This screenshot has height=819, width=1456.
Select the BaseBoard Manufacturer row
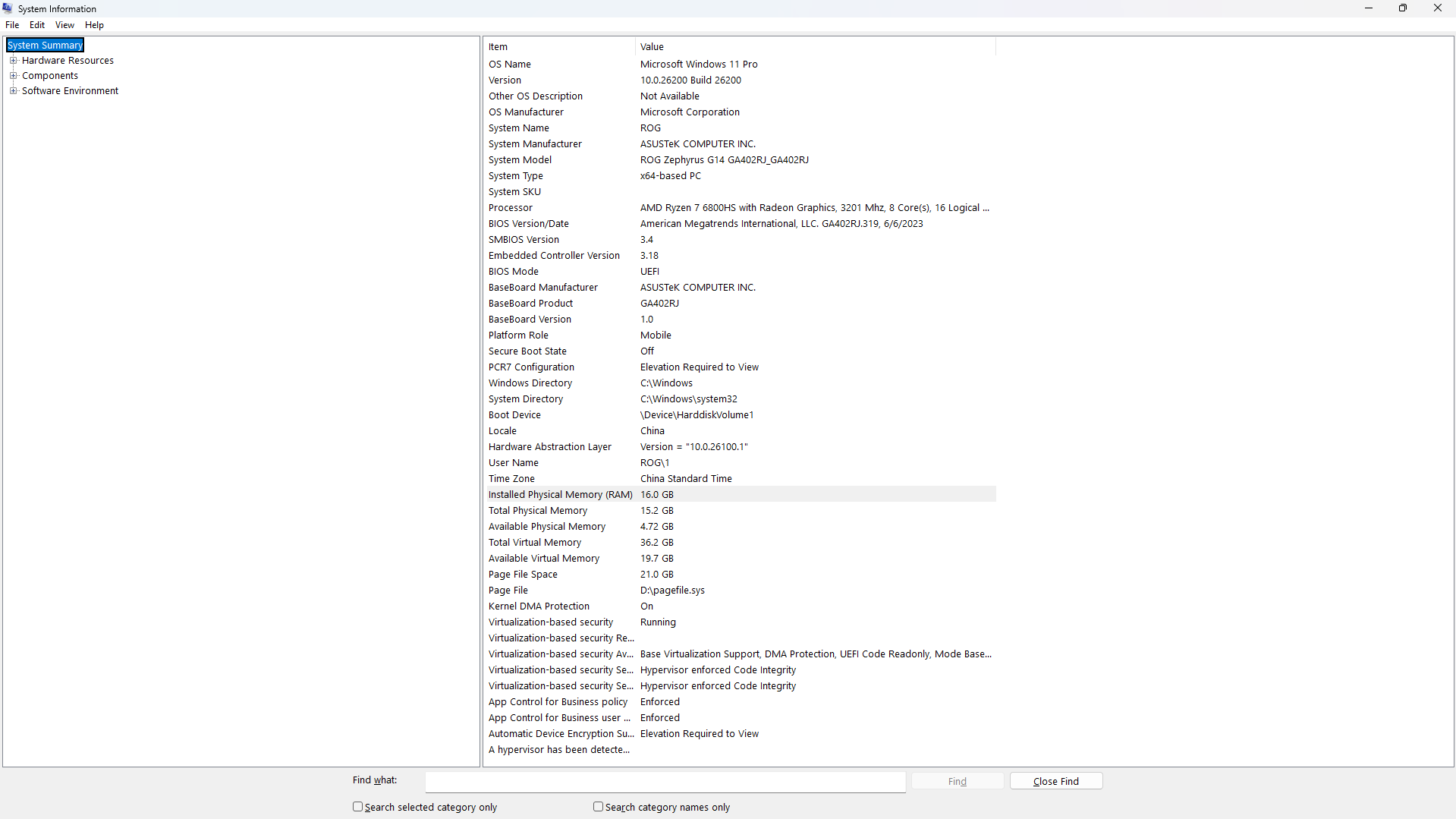click(740, 288)
